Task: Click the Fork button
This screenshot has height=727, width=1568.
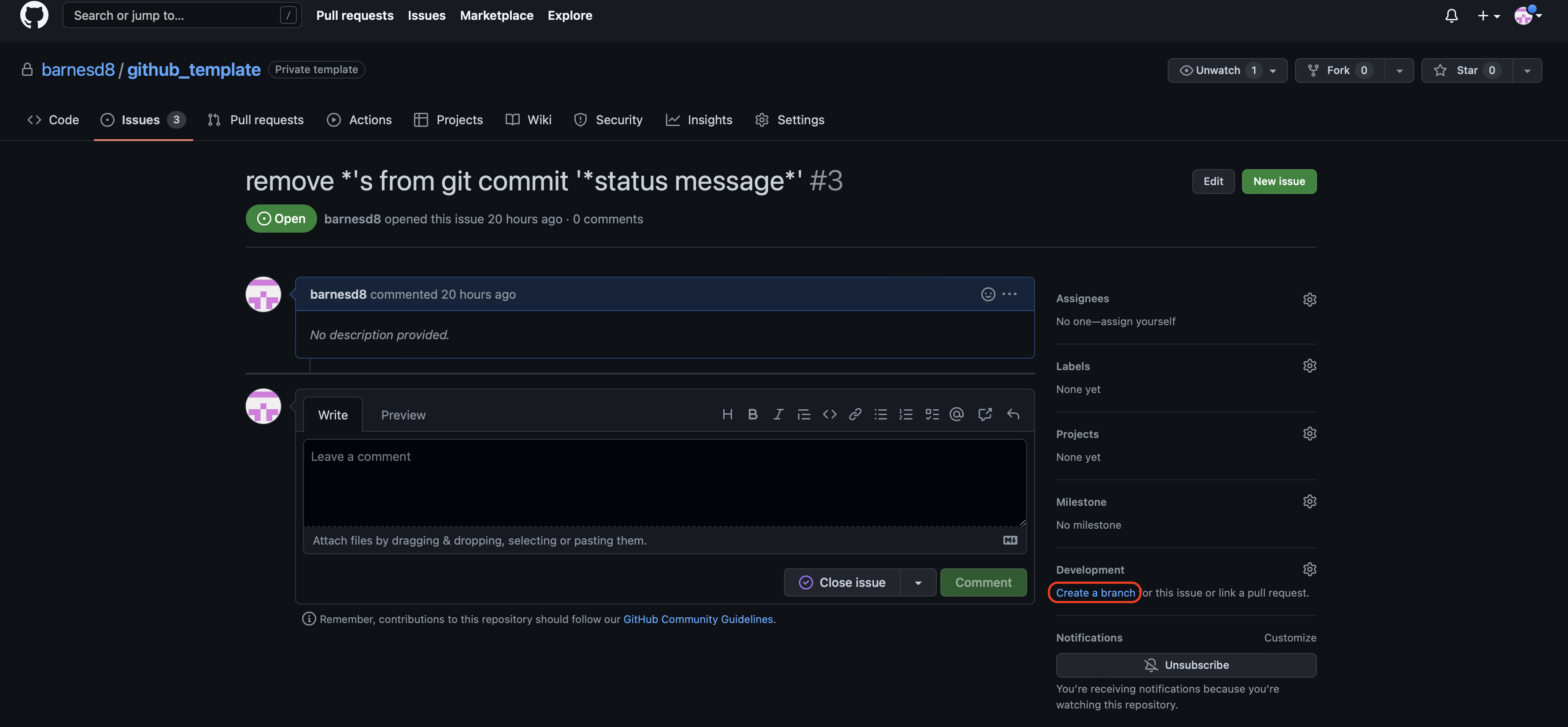Action: point(1340,70)
